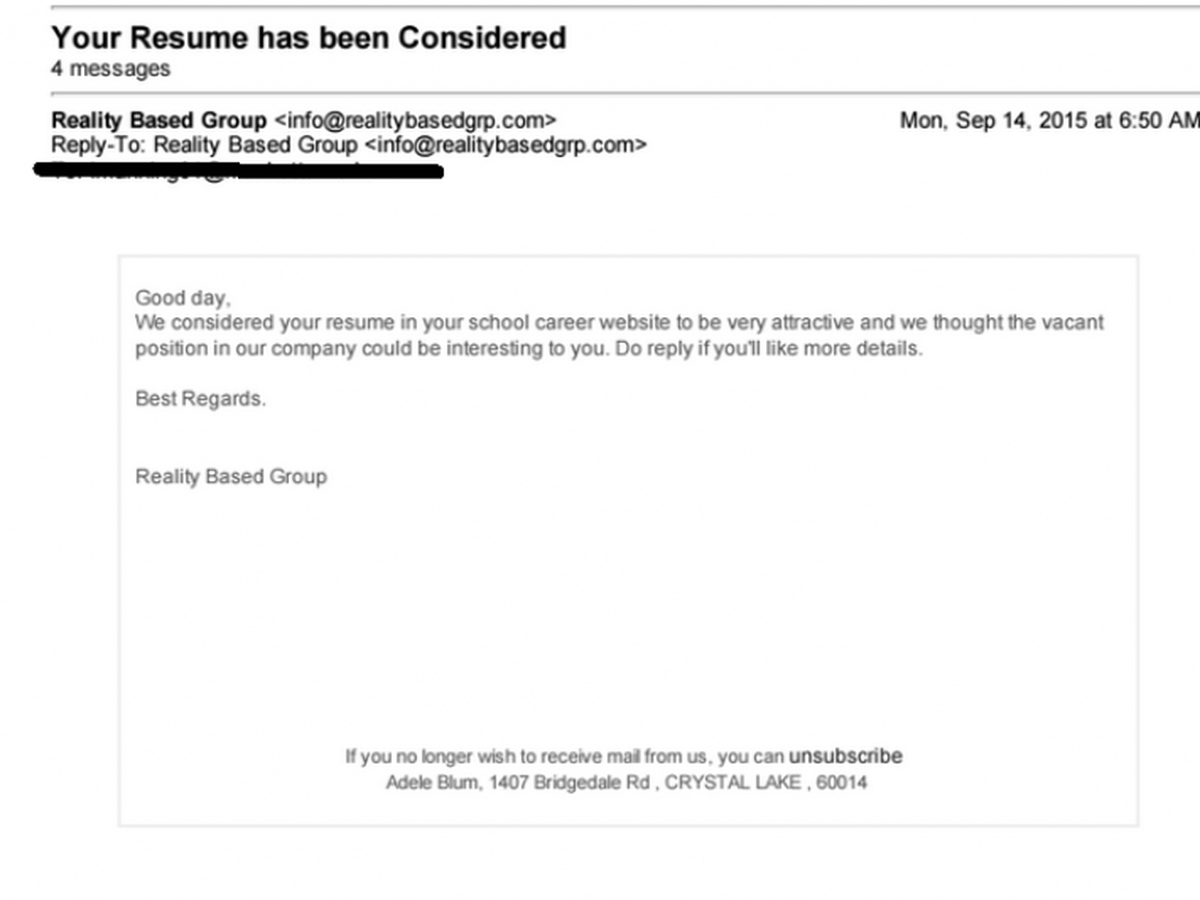Click the sentence starting 'We considered your resume'

click(x=620, y=323)
